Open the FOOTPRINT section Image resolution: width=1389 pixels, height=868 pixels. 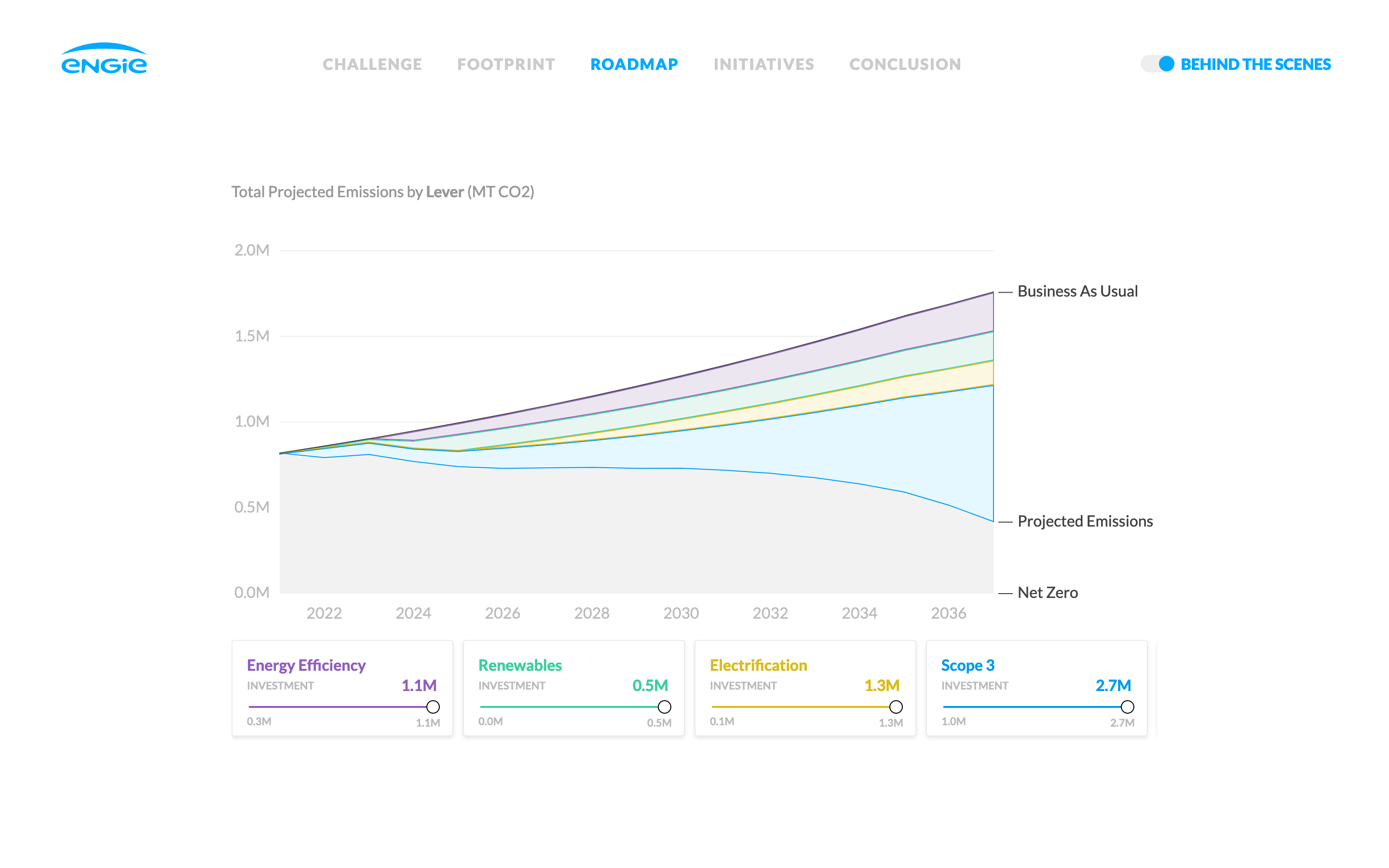(506, 64)
